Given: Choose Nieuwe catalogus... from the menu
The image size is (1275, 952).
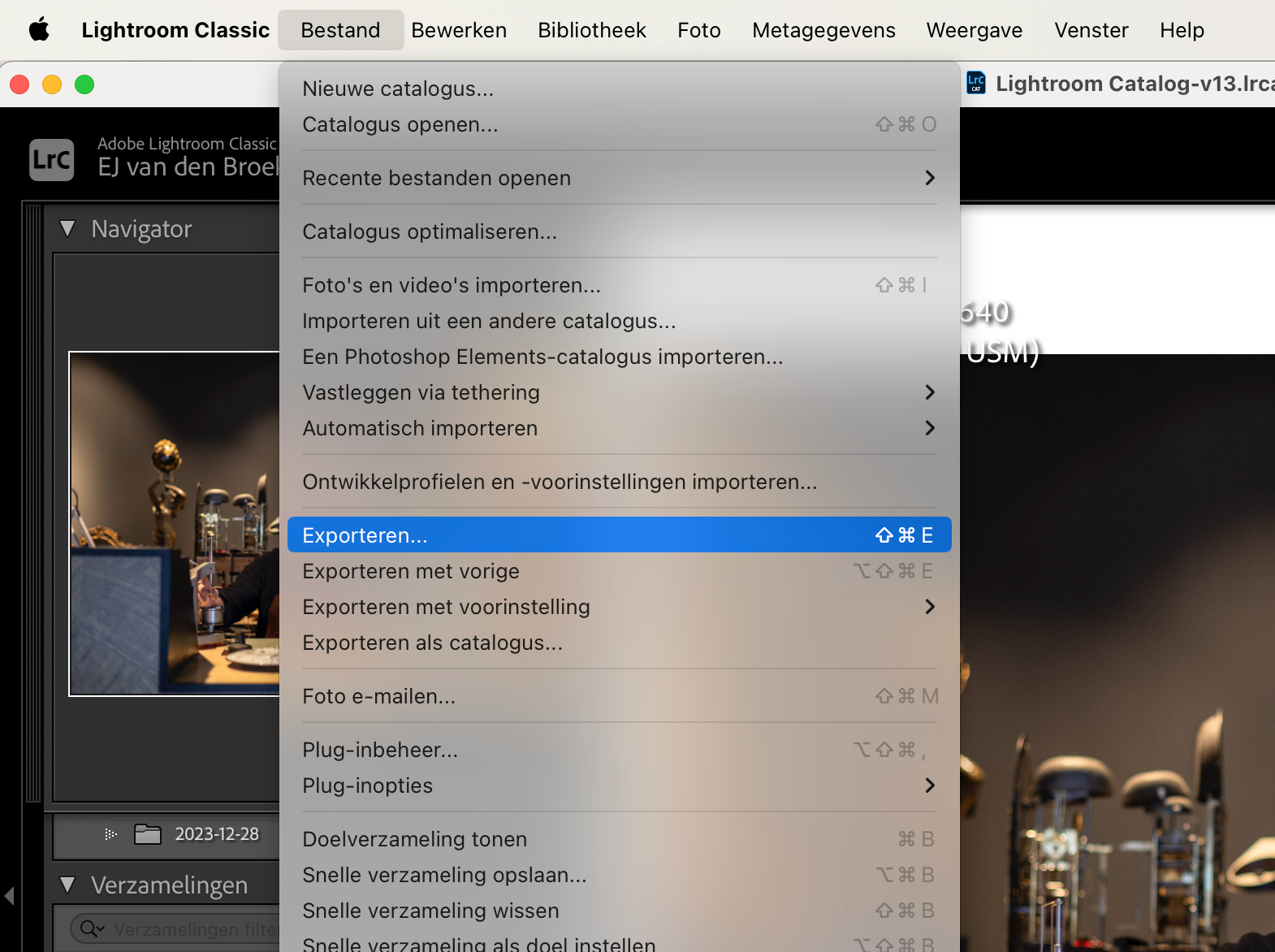Looking at the screenshot, I should [619, 89].
